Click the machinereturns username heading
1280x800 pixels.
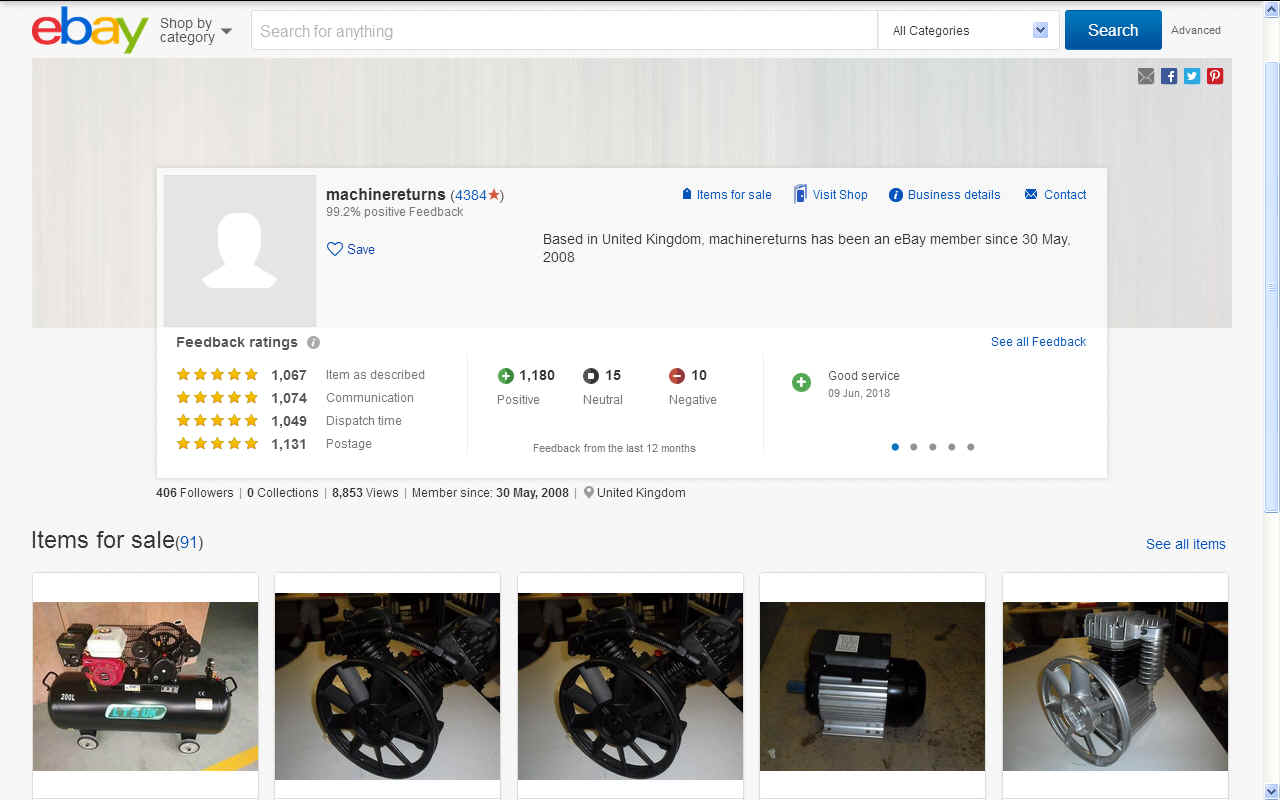click(x=386, y=194)
